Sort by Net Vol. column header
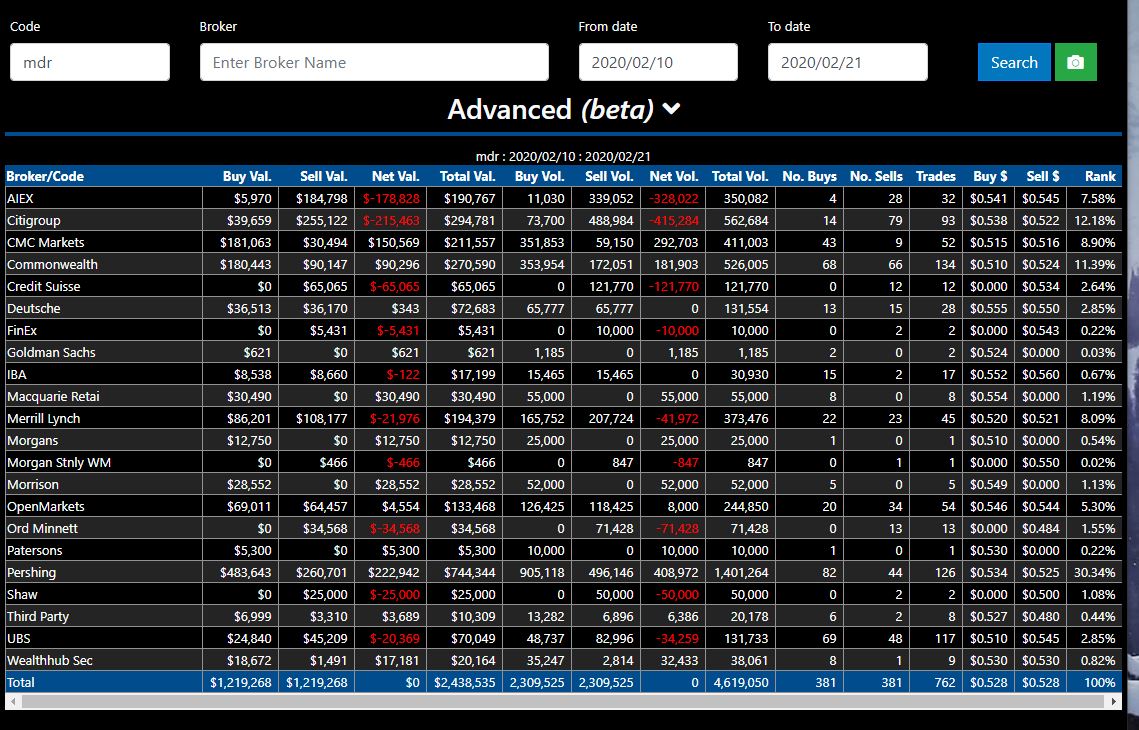1139x730 pixels. 673,176
